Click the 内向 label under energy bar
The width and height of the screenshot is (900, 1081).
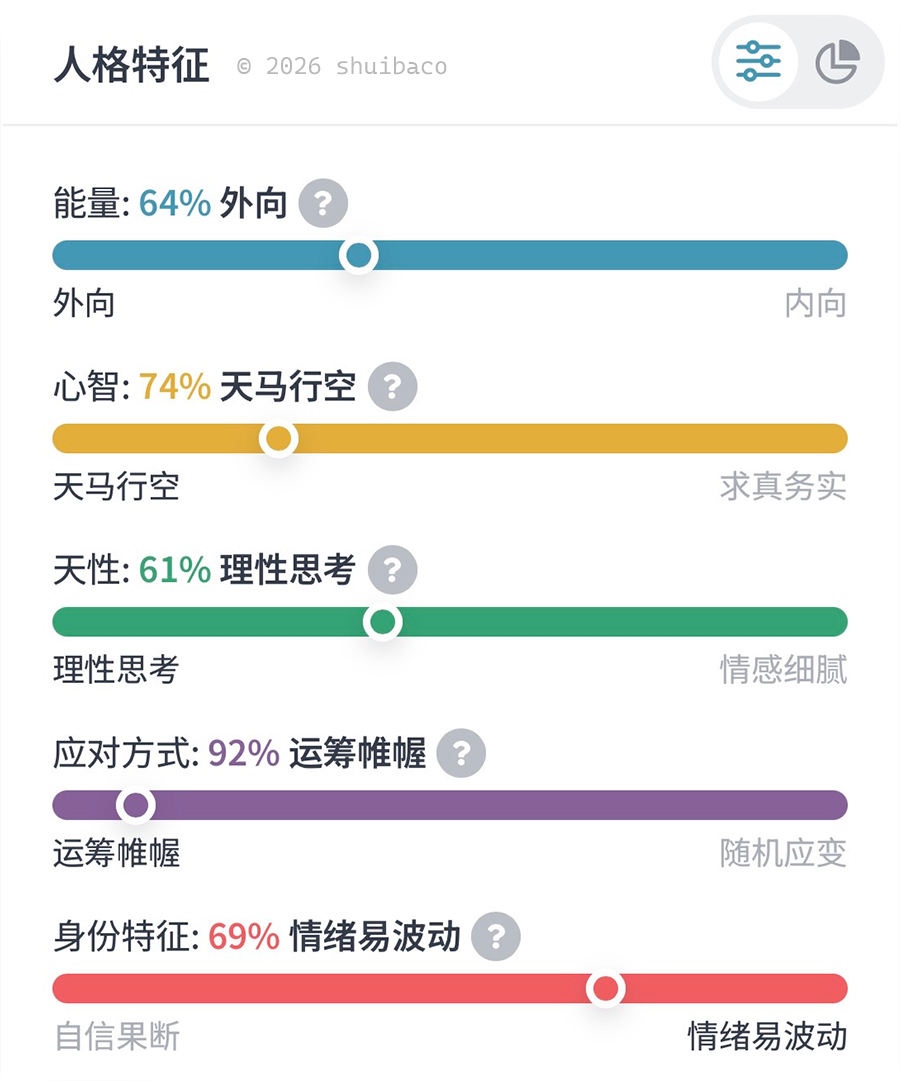coord(815,304)
